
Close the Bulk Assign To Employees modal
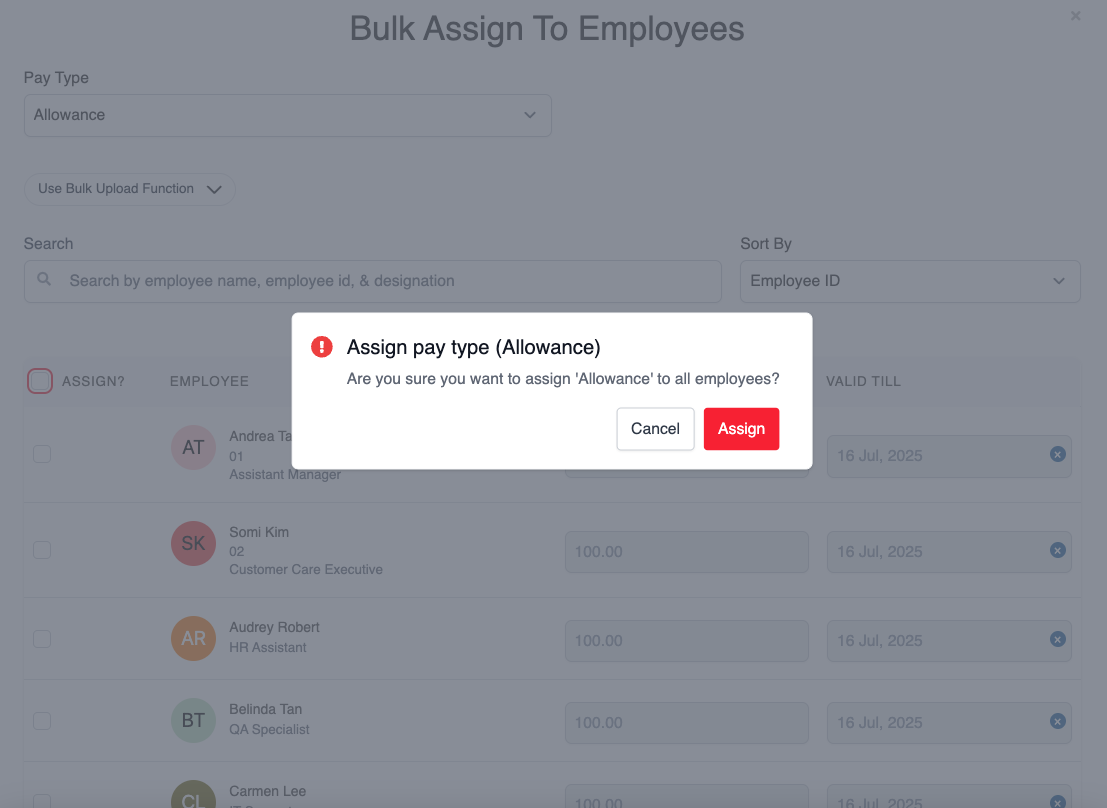click(x=1075, y=16)
